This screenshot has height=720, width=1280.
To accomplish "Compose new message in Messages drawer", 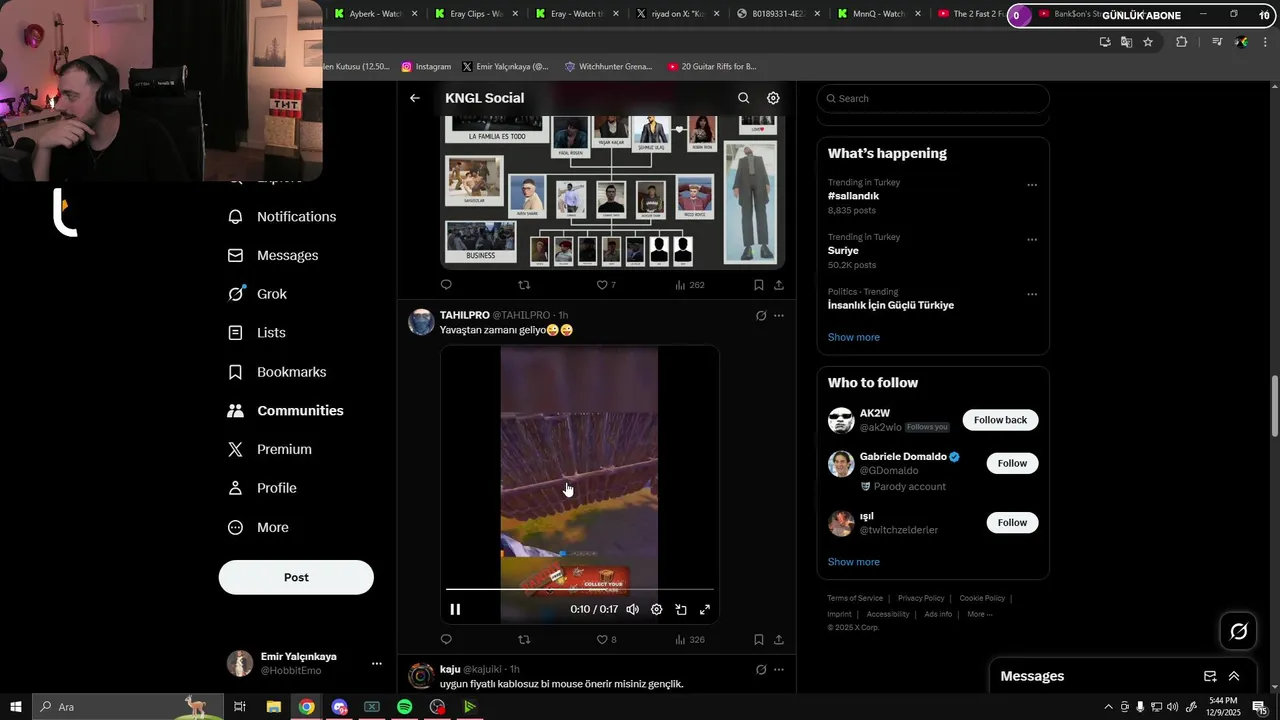I will point(1210,676).
